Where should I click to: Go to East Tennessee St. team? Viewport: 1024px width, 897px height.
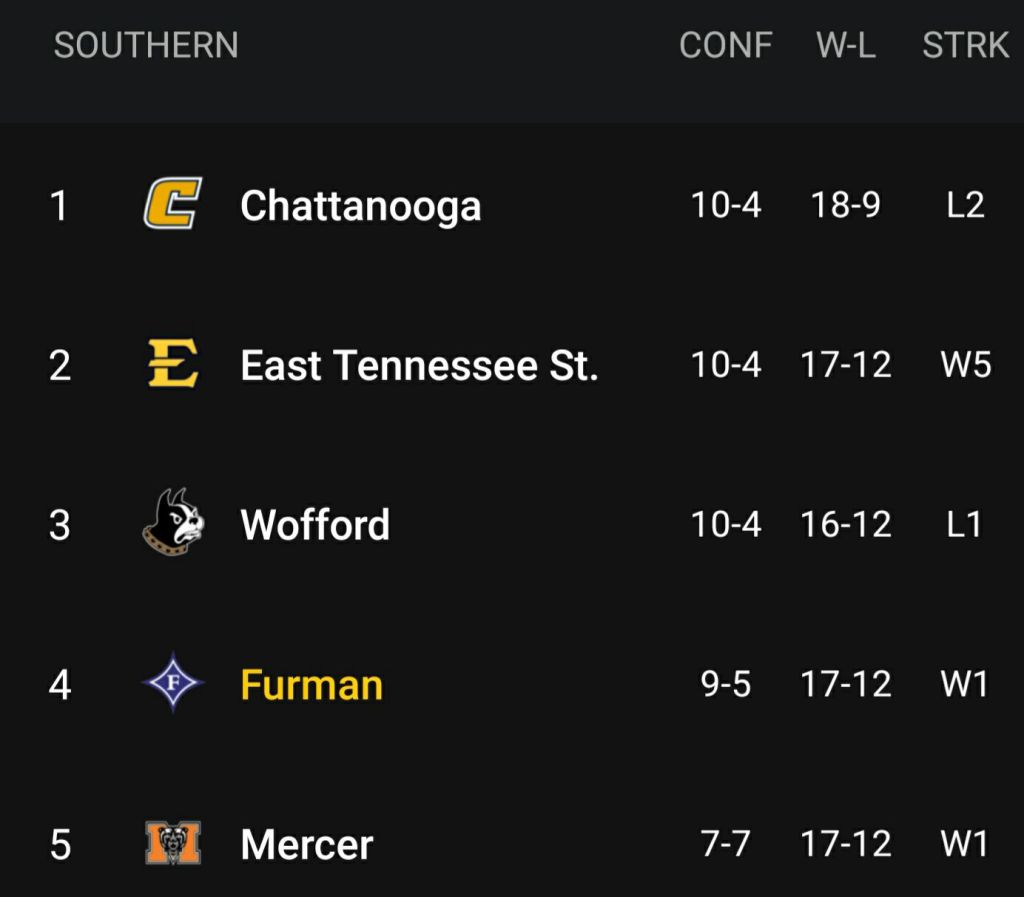[419, 365]
